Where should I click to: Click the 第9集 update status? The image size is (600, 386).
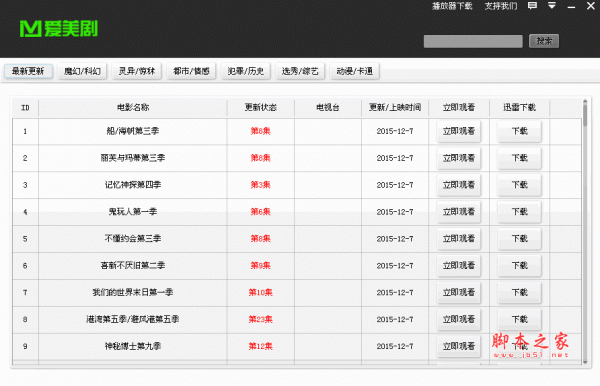pos(261,265)
